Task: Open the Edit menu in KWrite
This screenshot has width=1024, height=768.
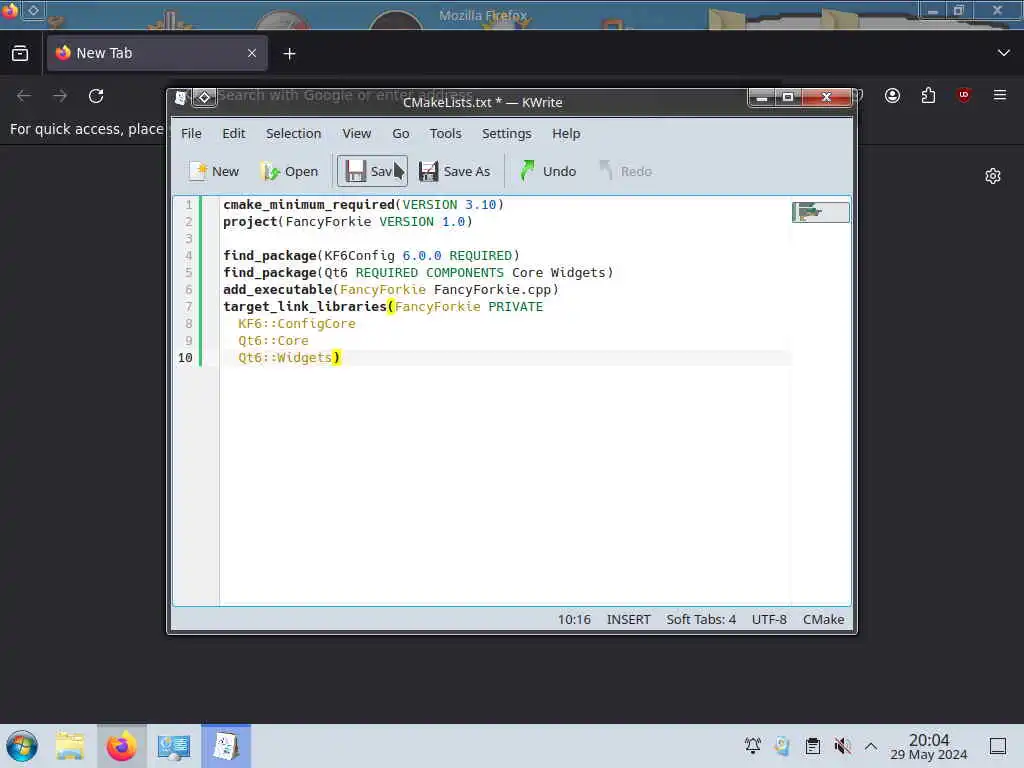Action: coord(234,133)
